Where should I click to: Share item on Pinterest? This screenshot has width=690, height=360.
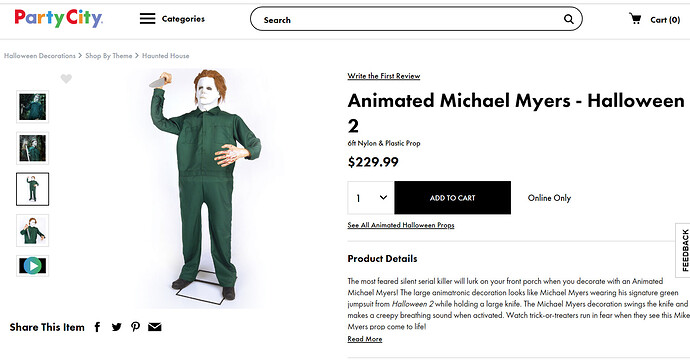[x=136, y=327]
